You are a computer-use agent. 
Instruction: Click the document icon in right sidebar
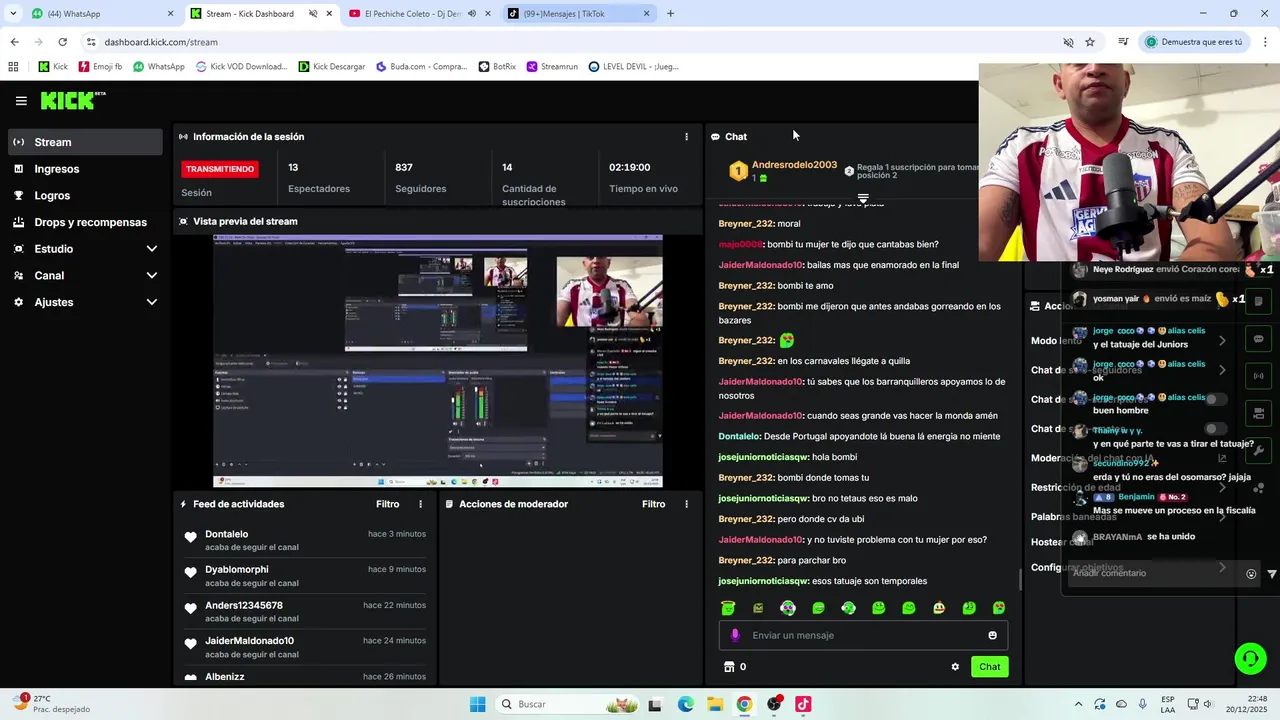point(1259,301)
